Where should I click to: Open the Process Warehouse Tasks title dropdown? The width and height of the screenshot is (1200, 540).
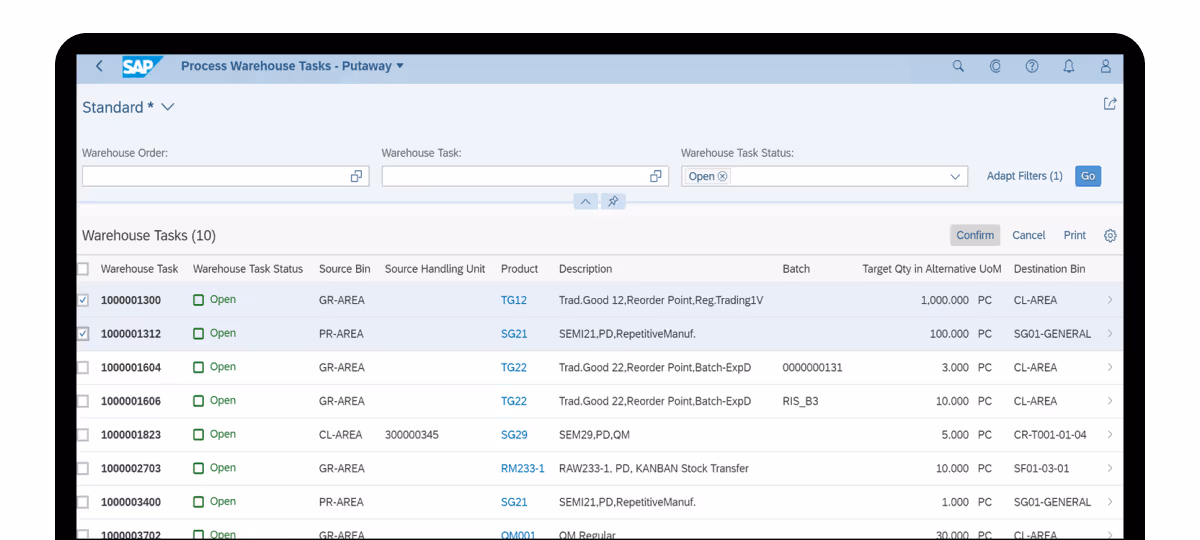pyautogui.click(x=292, y=66)
